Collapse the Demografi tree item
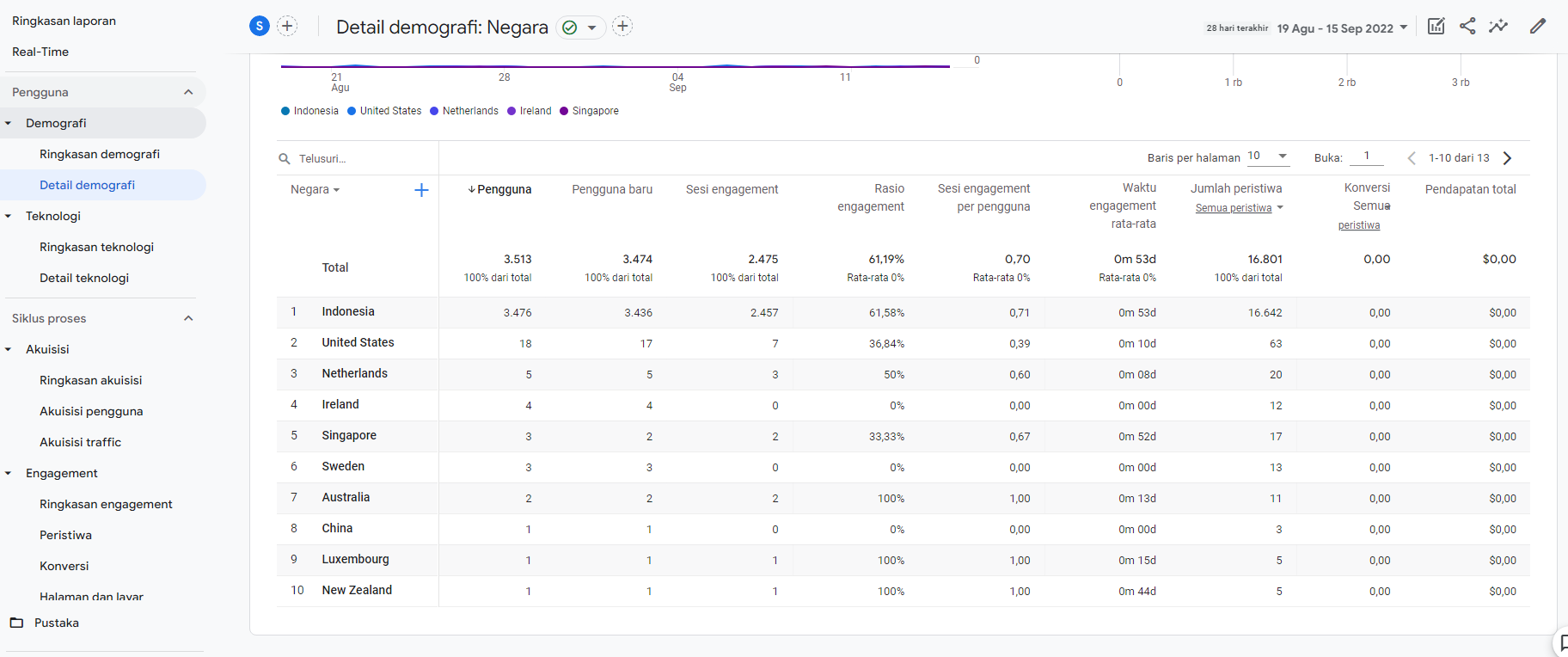The image size is (1568, 657). pos(9,123)
